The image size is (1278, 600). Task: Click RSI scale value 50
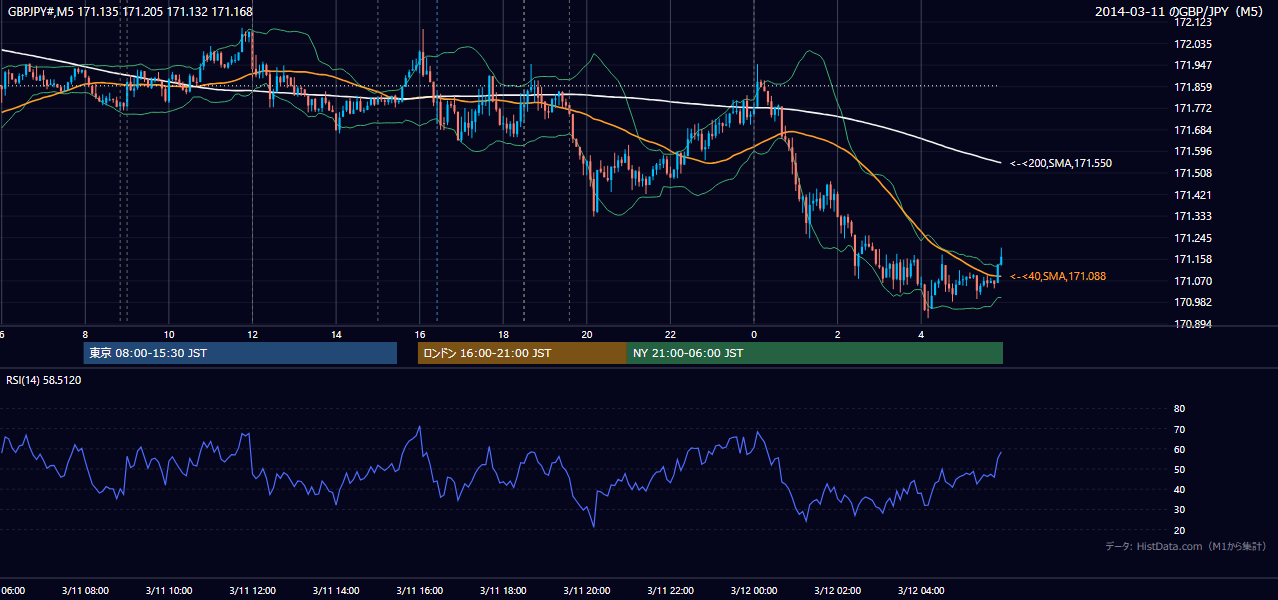pos(1179,469)
